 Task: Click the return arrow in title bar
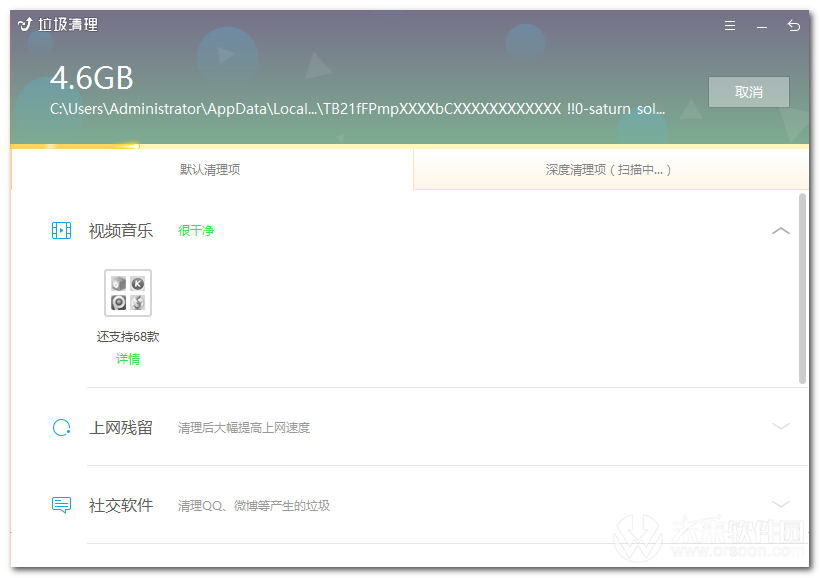coord(794,26)
